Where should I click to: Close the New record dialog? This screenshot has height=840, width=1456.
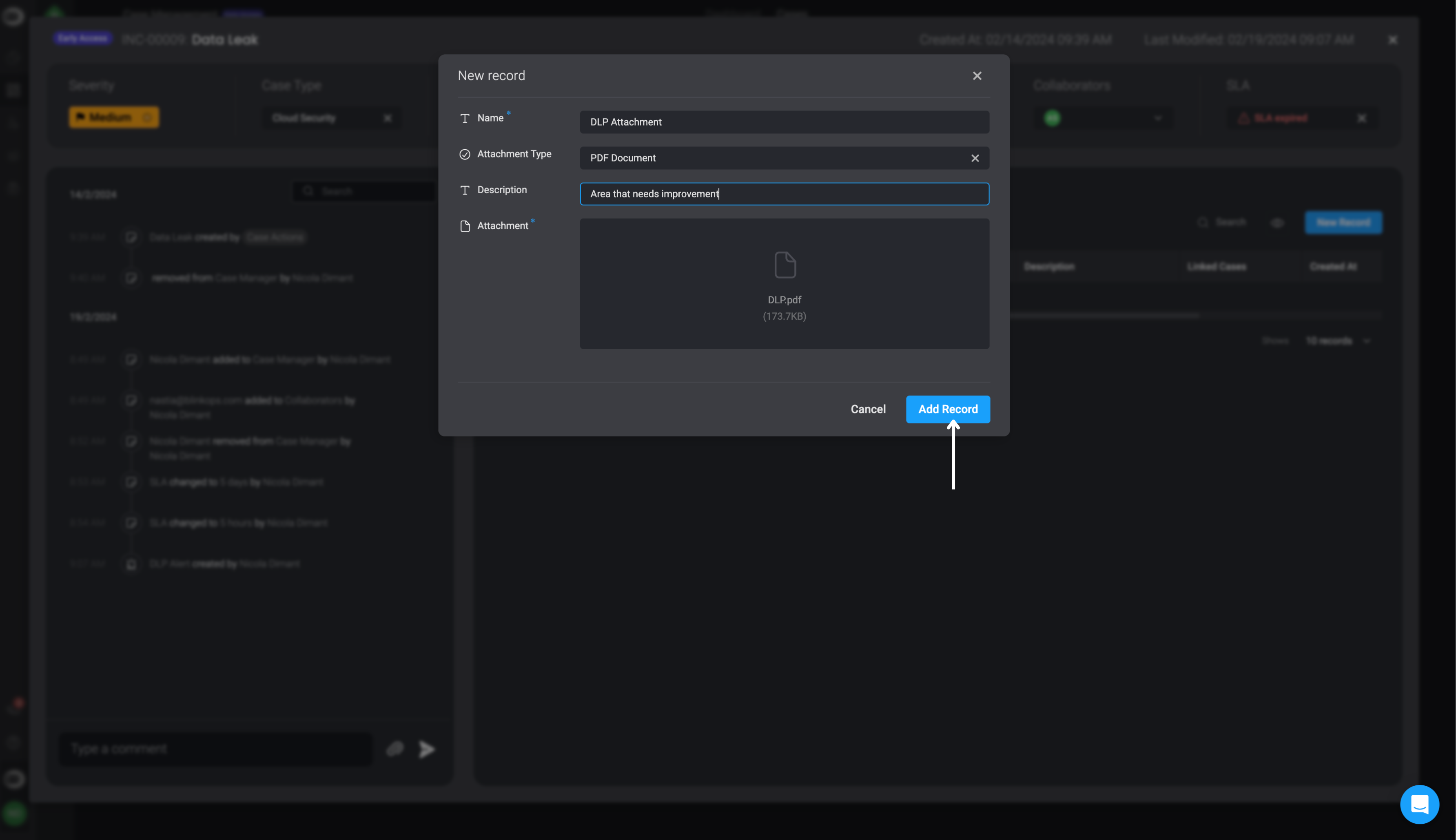coord(976,75)
